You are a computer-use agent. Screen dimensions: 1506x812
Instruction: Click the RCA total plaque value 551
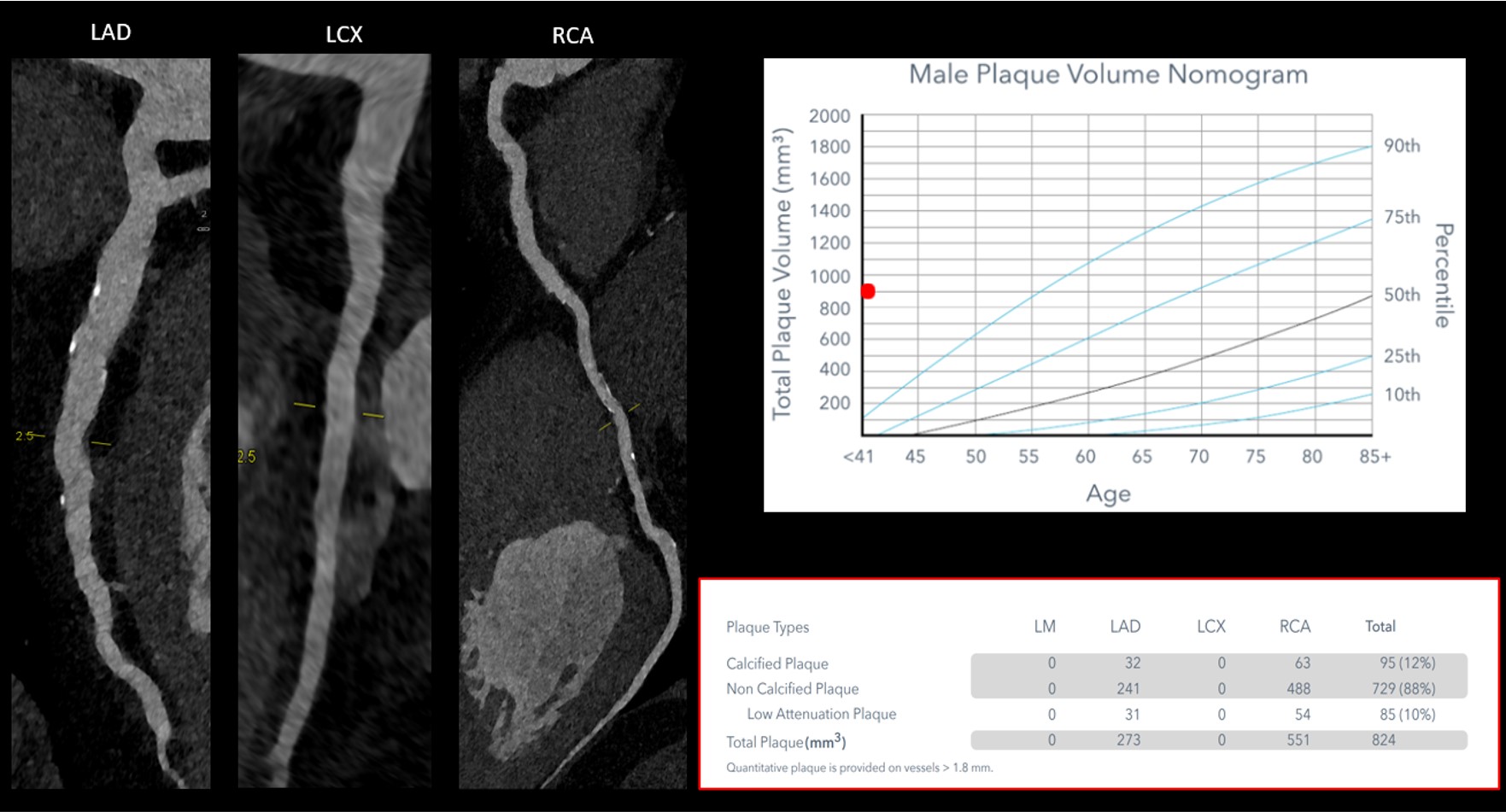click(x=1298, y=740)
